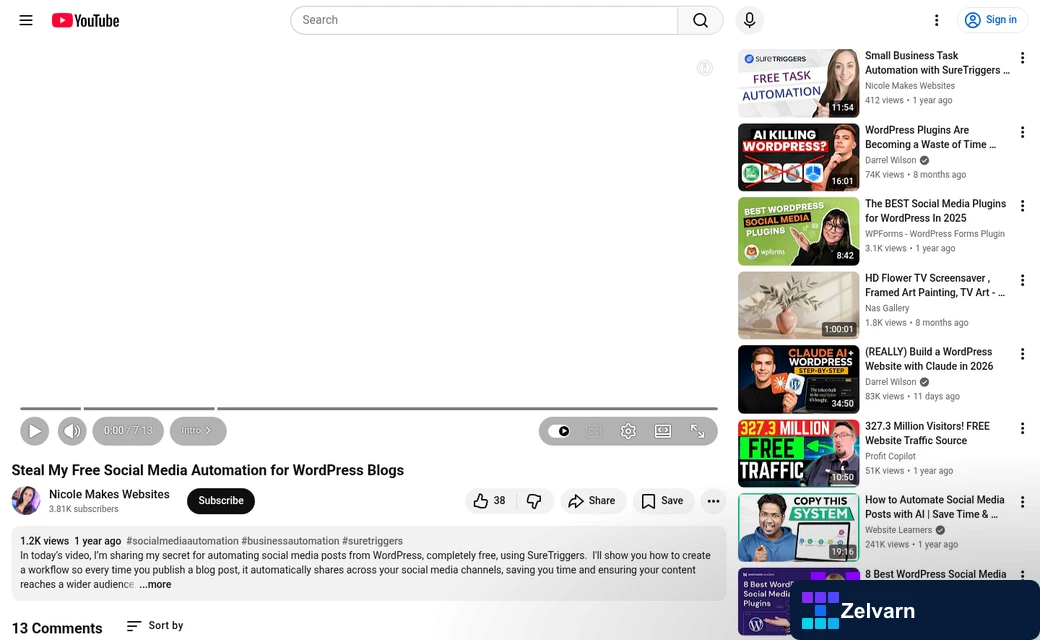Expand the Intro chapter button
The width and height of the screenshot is (1040, 640).
tap(198, 431)
